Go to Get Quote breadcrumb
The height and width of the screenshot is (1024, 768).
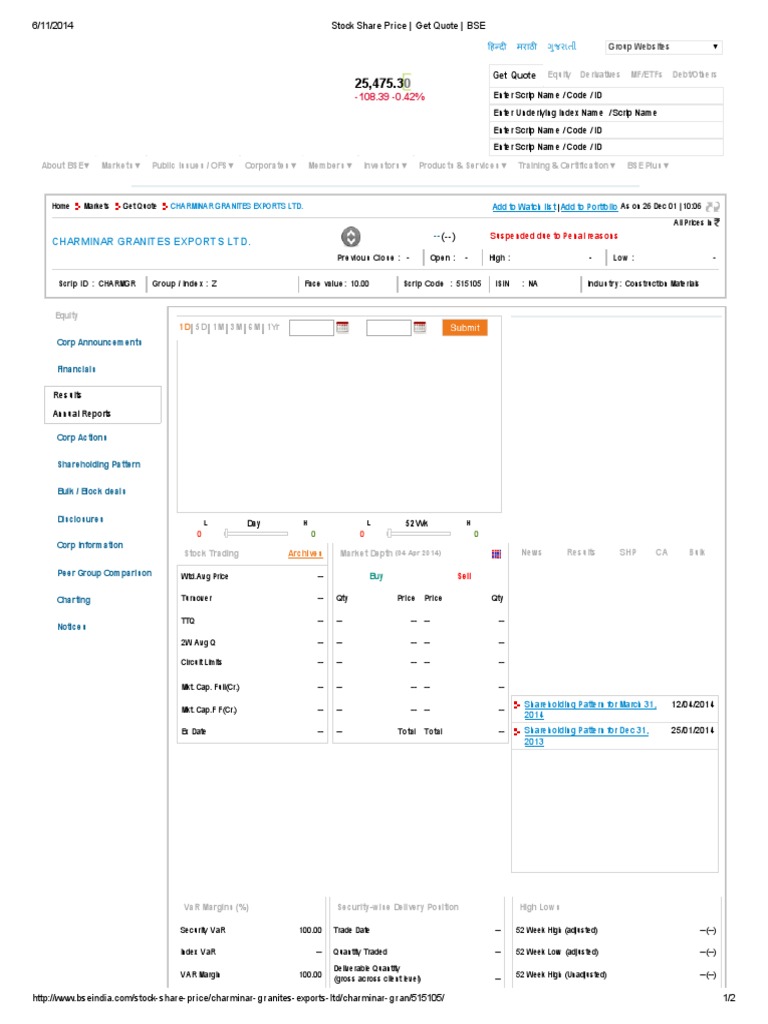pos(139,206)
